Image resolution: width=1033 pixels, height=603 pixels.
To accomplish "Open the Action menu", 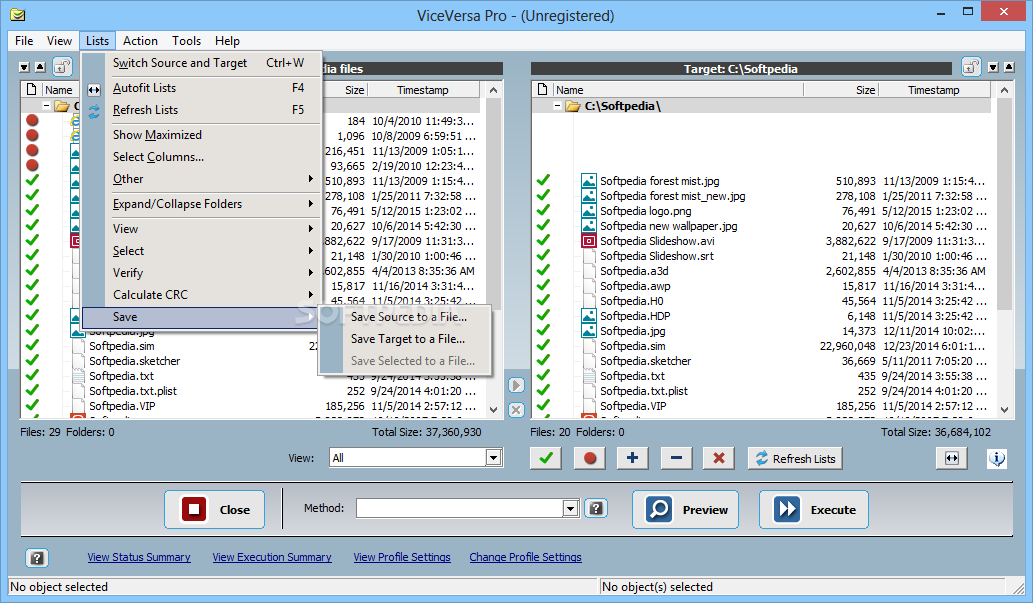I will point(140,41).
